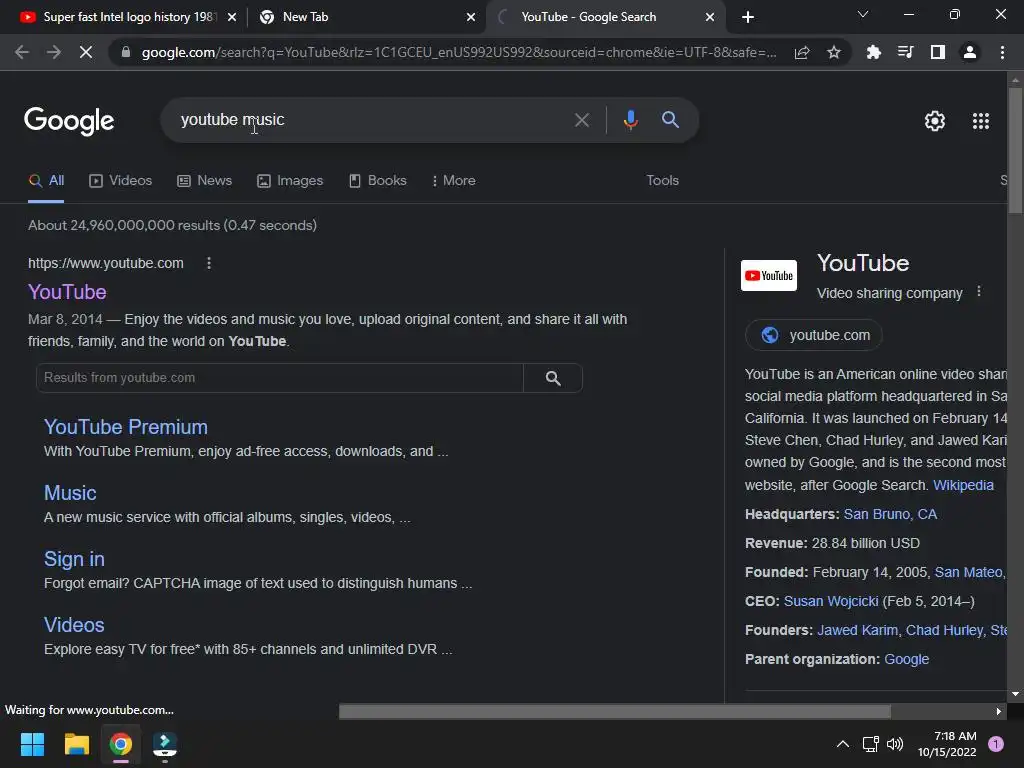This screenshot has height=768, width=1024.
Task: Toggle the Chrome side panel icon
Action: [x=938, y=52]
